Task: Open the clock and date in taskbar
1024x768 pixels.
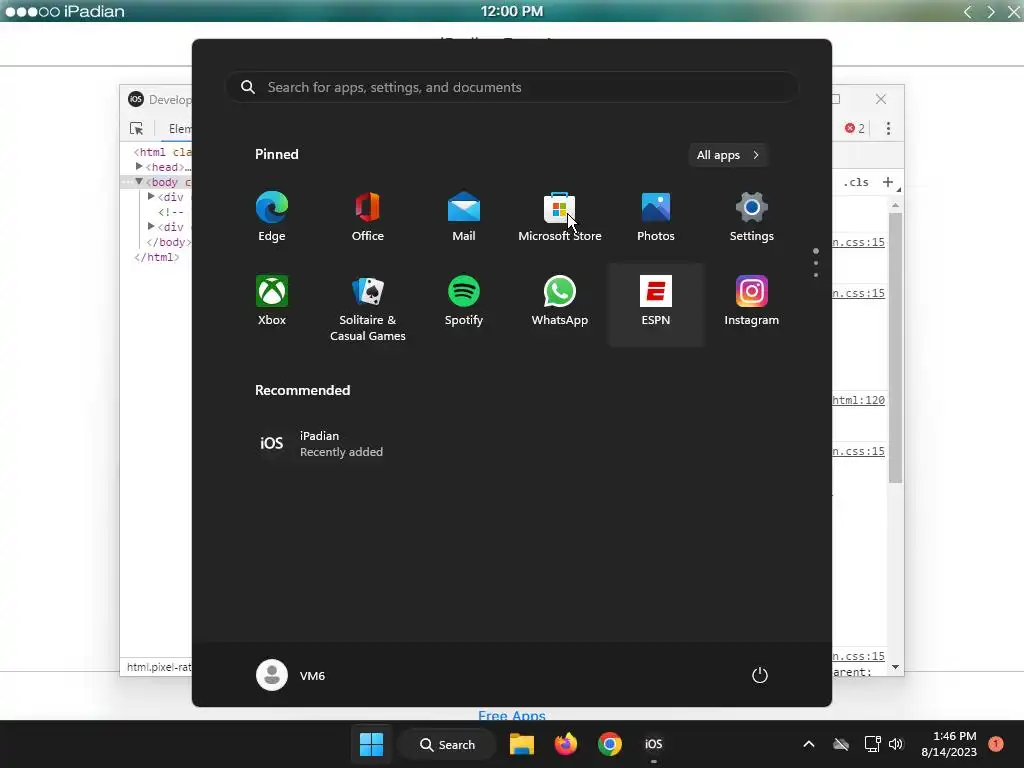Action: pos(949,744)
